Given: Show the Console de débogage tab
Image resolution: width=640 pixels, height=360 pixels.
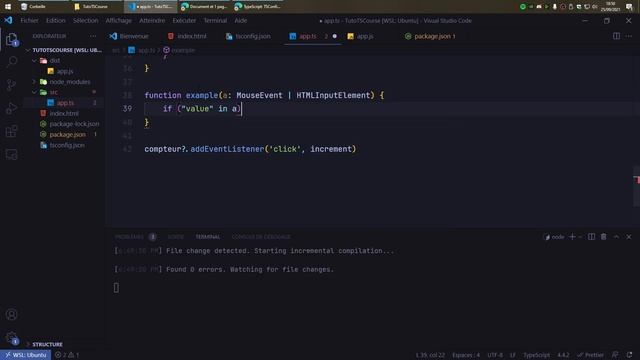Looking at the screenshot, I should tap(261, 237).
